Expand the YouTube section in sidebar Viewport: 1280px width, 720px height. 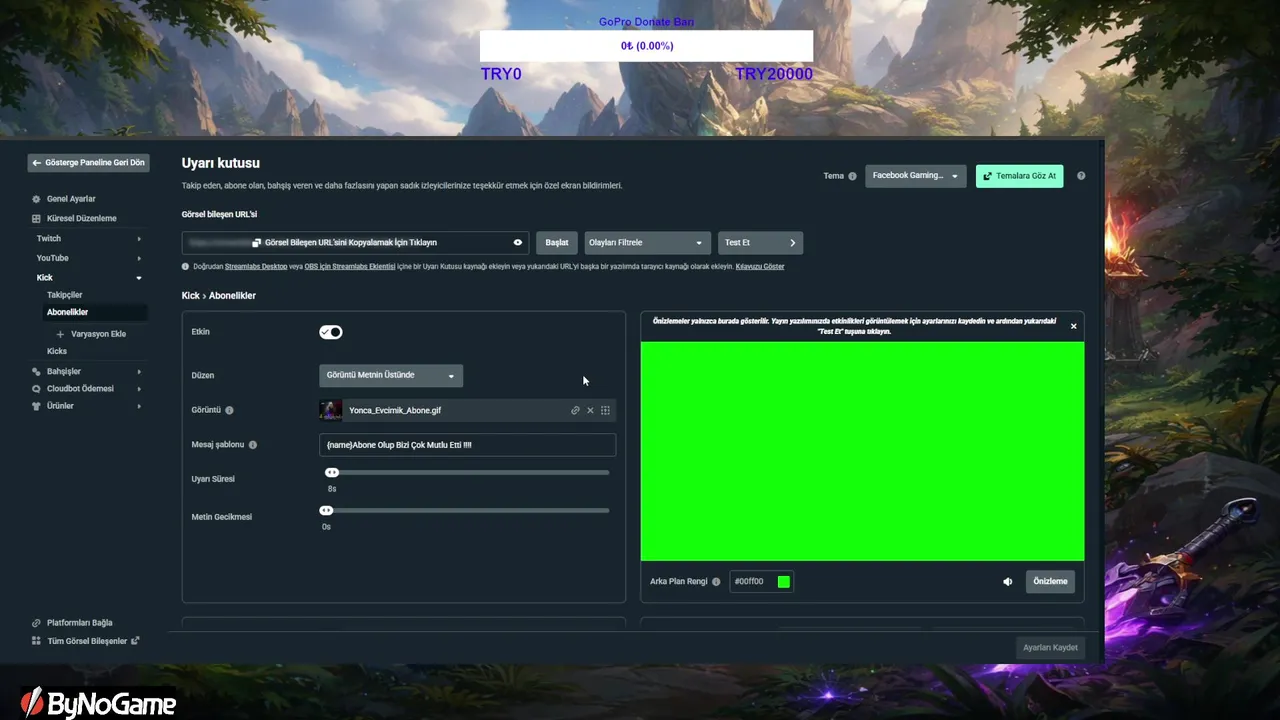(139, 258)
